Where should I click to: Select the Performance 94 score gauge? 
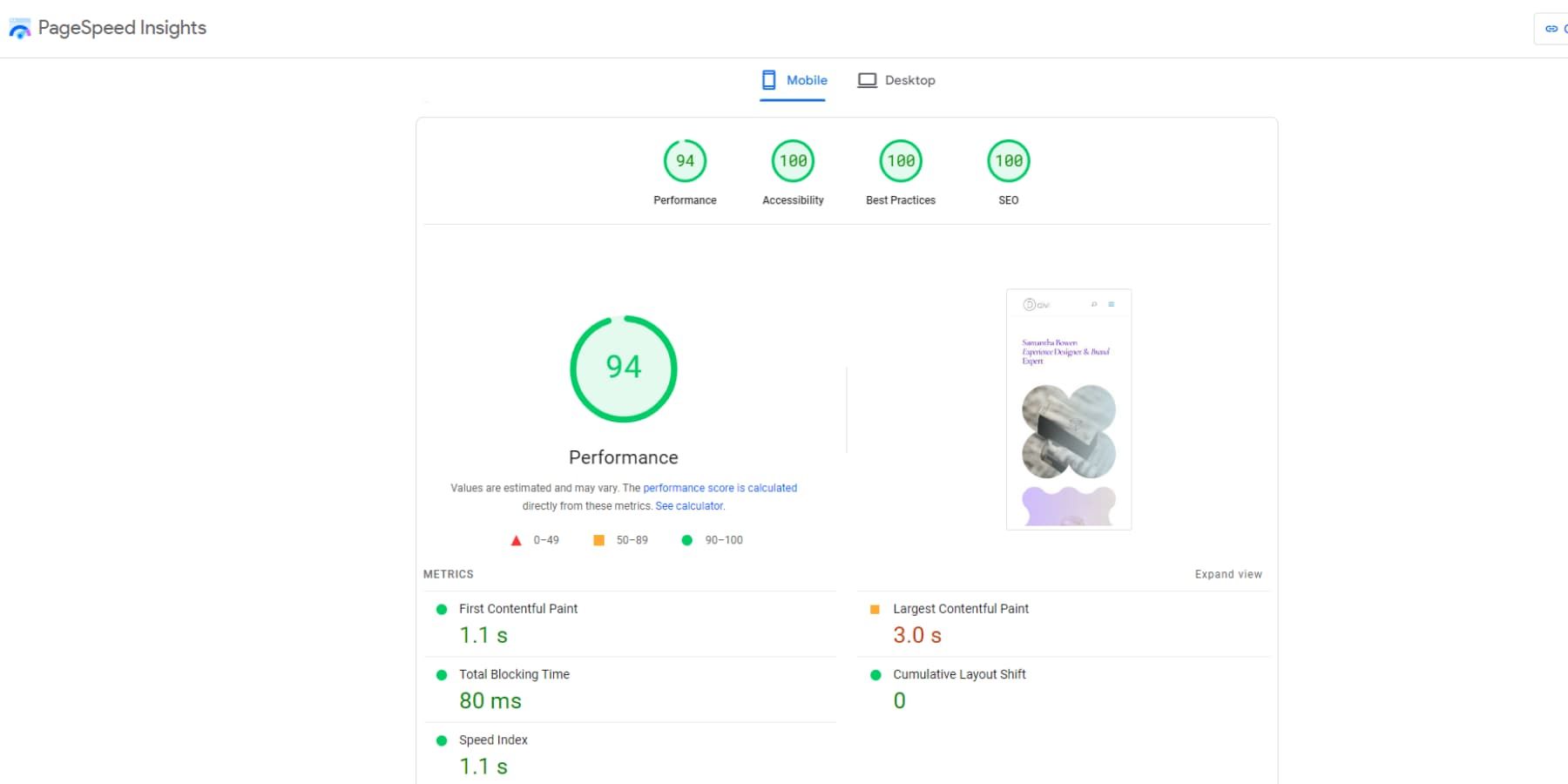(x=685, y=161)
